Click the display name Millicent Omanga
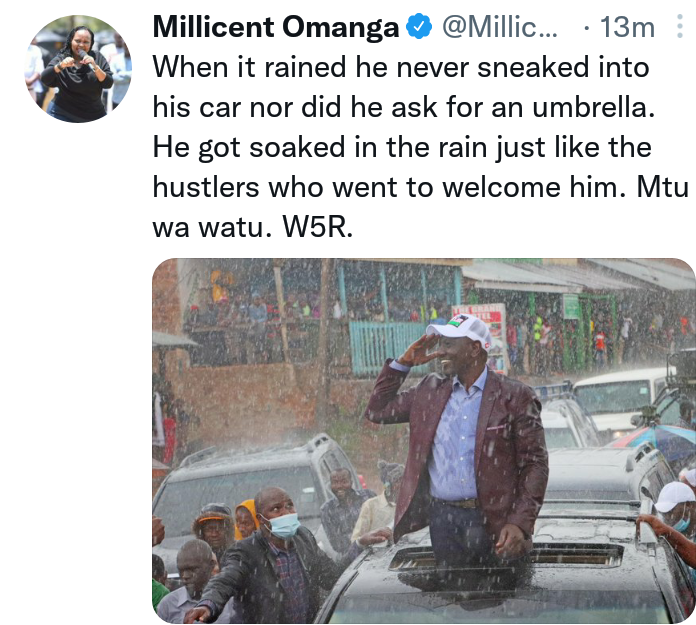 tap(276, 27)
